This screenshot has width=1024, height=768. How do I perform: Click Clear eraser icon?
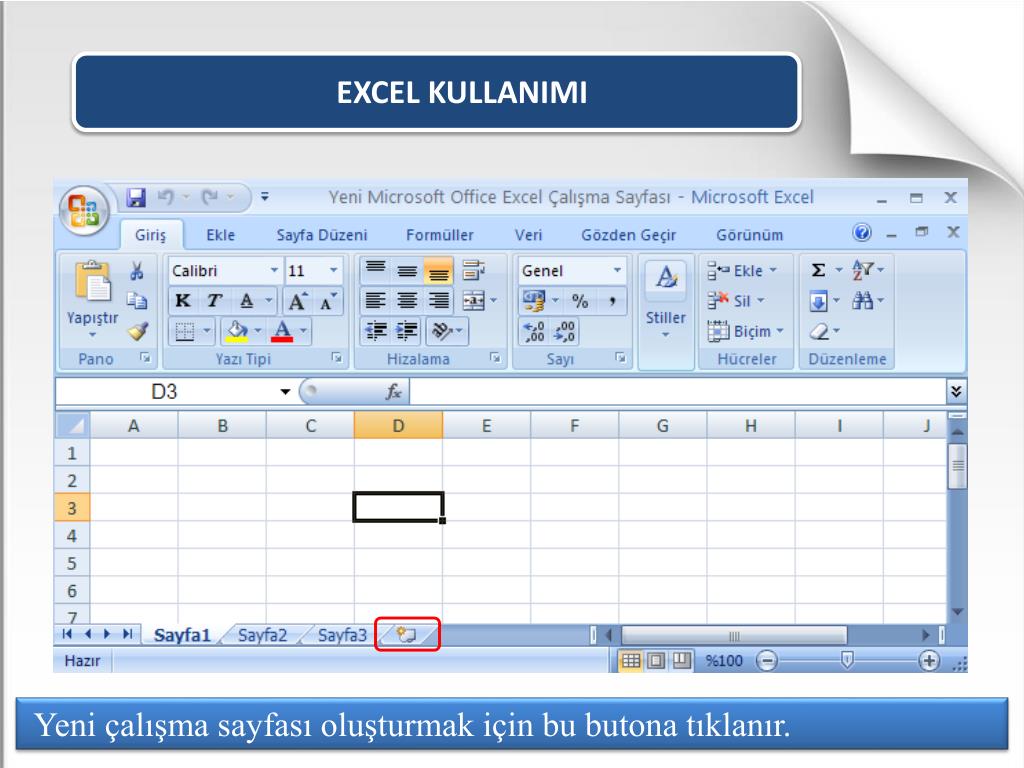pyautogui.click(x=819, y=332)
